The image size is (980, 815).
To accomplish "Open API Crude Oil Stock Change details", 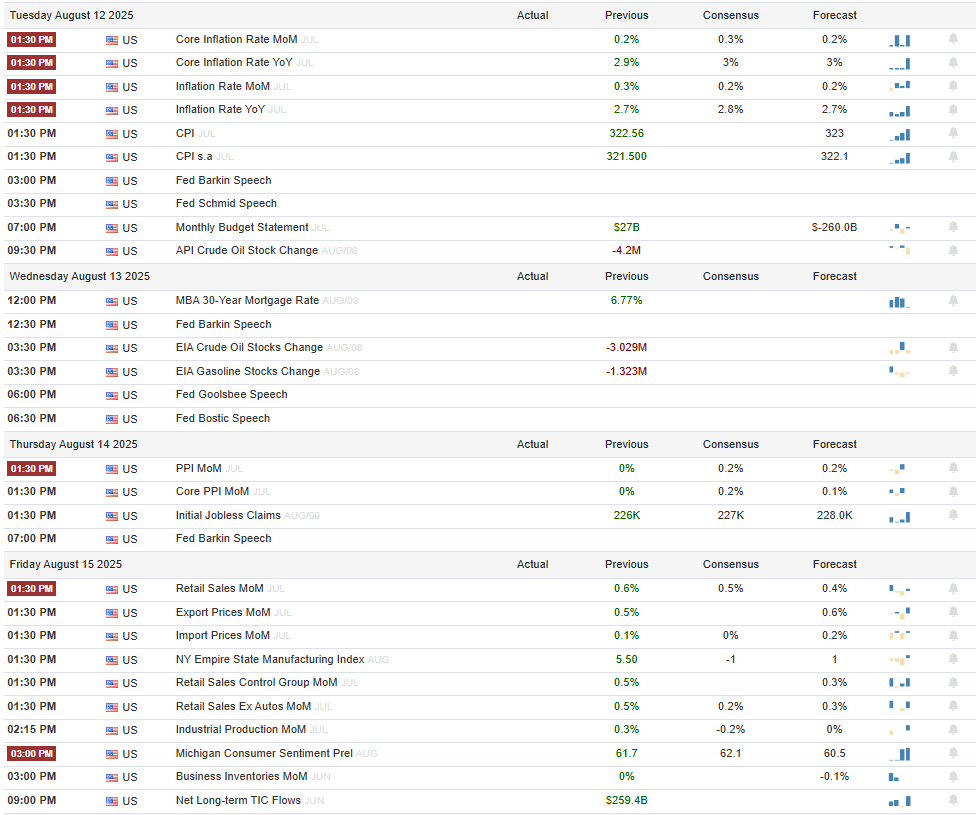I will point(247,251).
